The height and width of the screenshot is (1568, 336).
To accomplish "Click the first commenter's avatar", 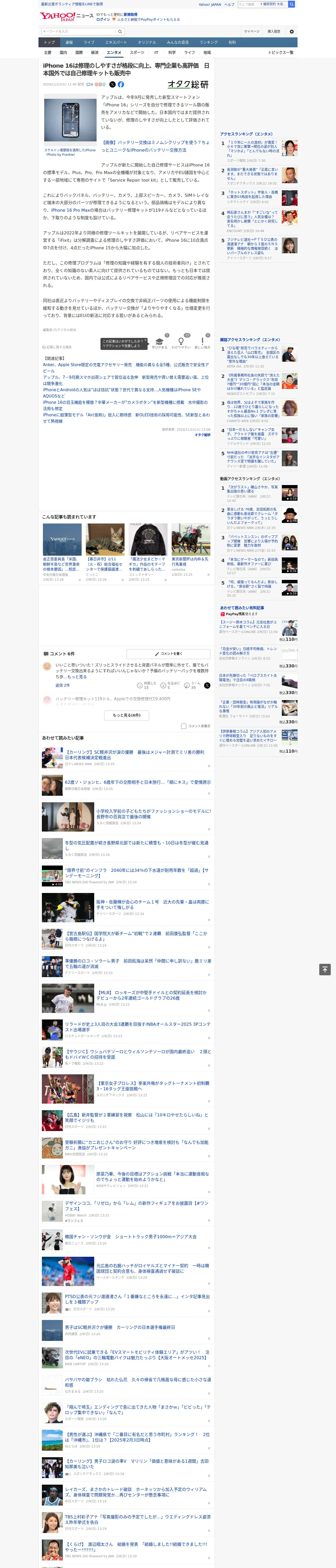I will point(47,666).
